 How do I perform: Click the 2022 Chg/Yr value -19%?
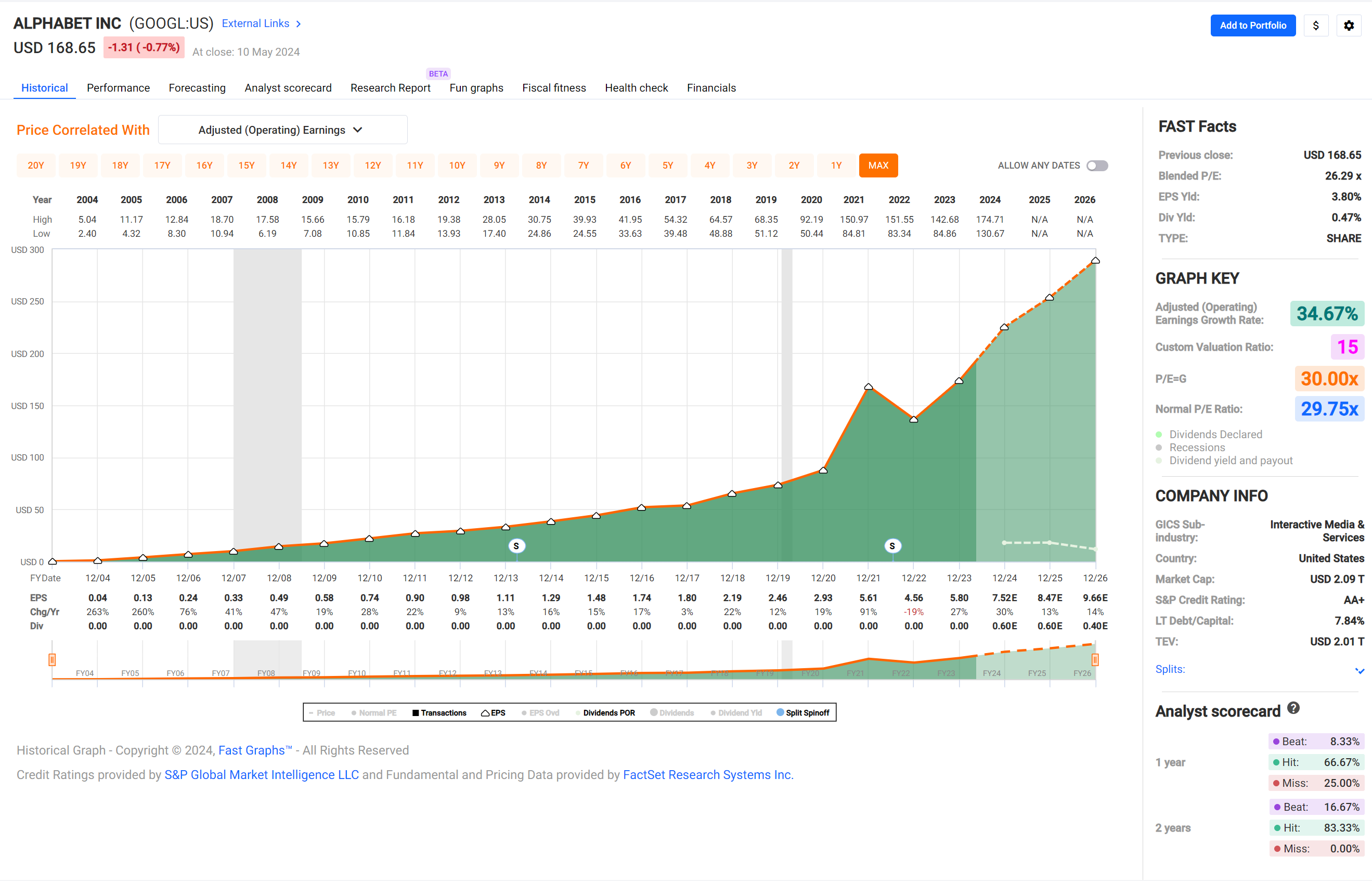(x=913, y=612)
